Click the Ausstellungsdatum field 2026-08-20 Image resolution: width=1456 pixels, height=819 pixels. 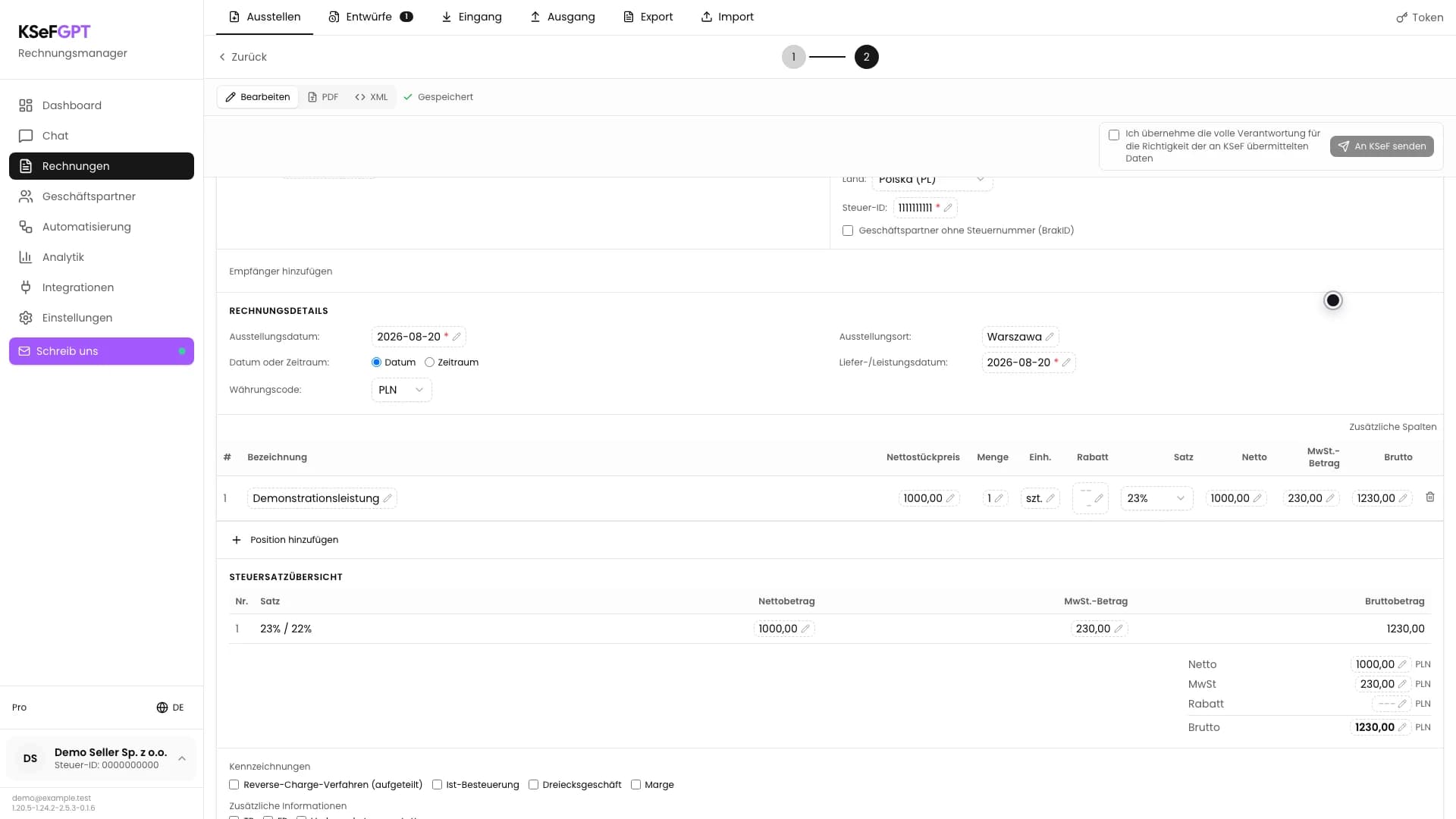coord(419,337)
